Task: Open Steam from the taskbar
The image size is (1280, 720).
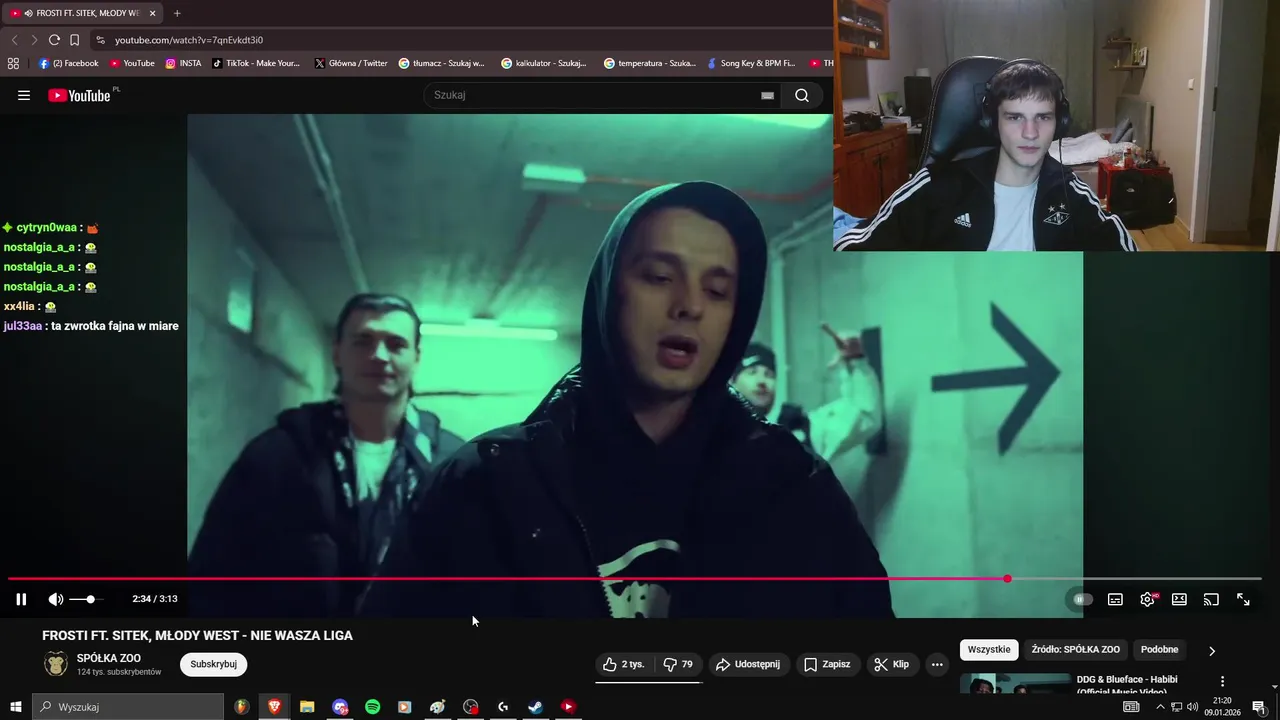Action: [x=535, y=707]
